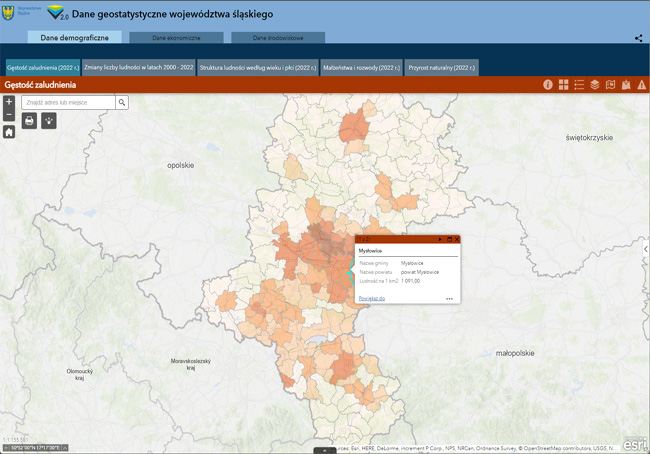Image resolution: width=650 pixels, height=454 pixels.
Task: Expand the right side panel arrow
Action: click(645, 249)
